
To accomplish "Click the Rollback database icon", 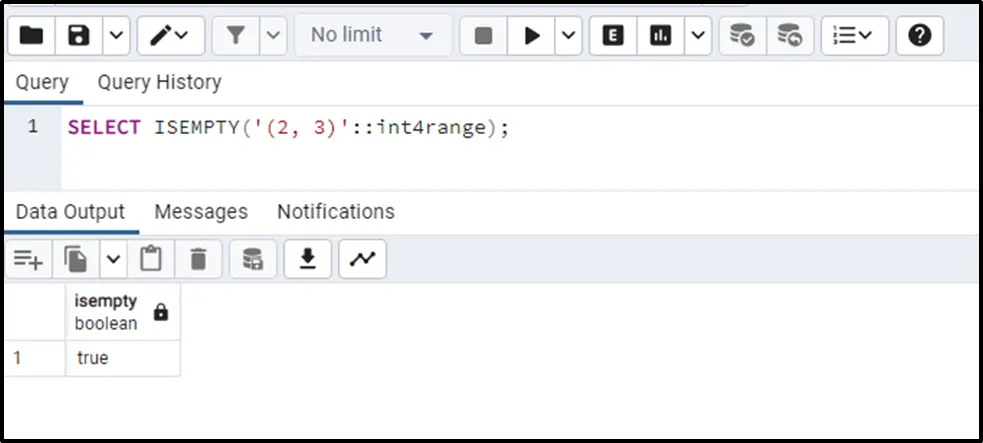I will coord(789,36).
